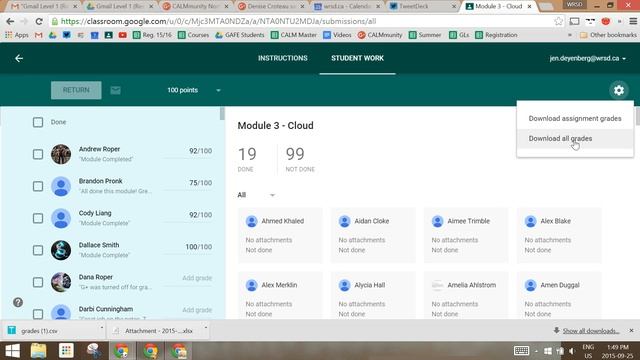Screen dimensions: 640x360
Task: Check the Done select-all checkbox
Action: tap(38, 122)
